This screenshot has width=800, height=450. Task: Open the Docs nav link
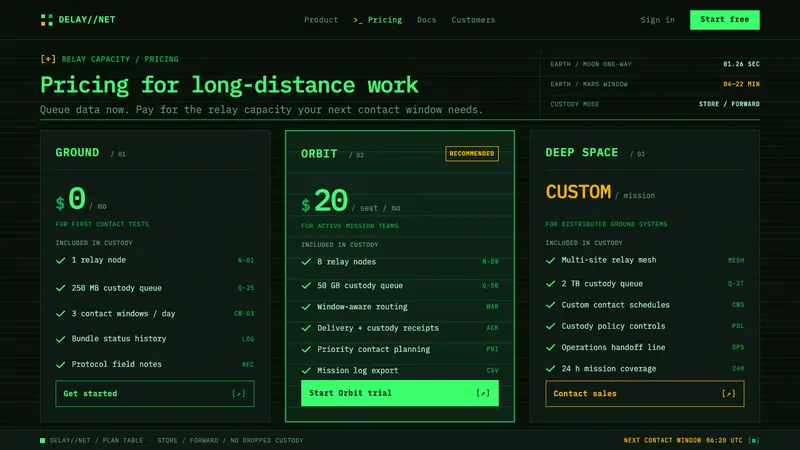[x=427, y=20]
